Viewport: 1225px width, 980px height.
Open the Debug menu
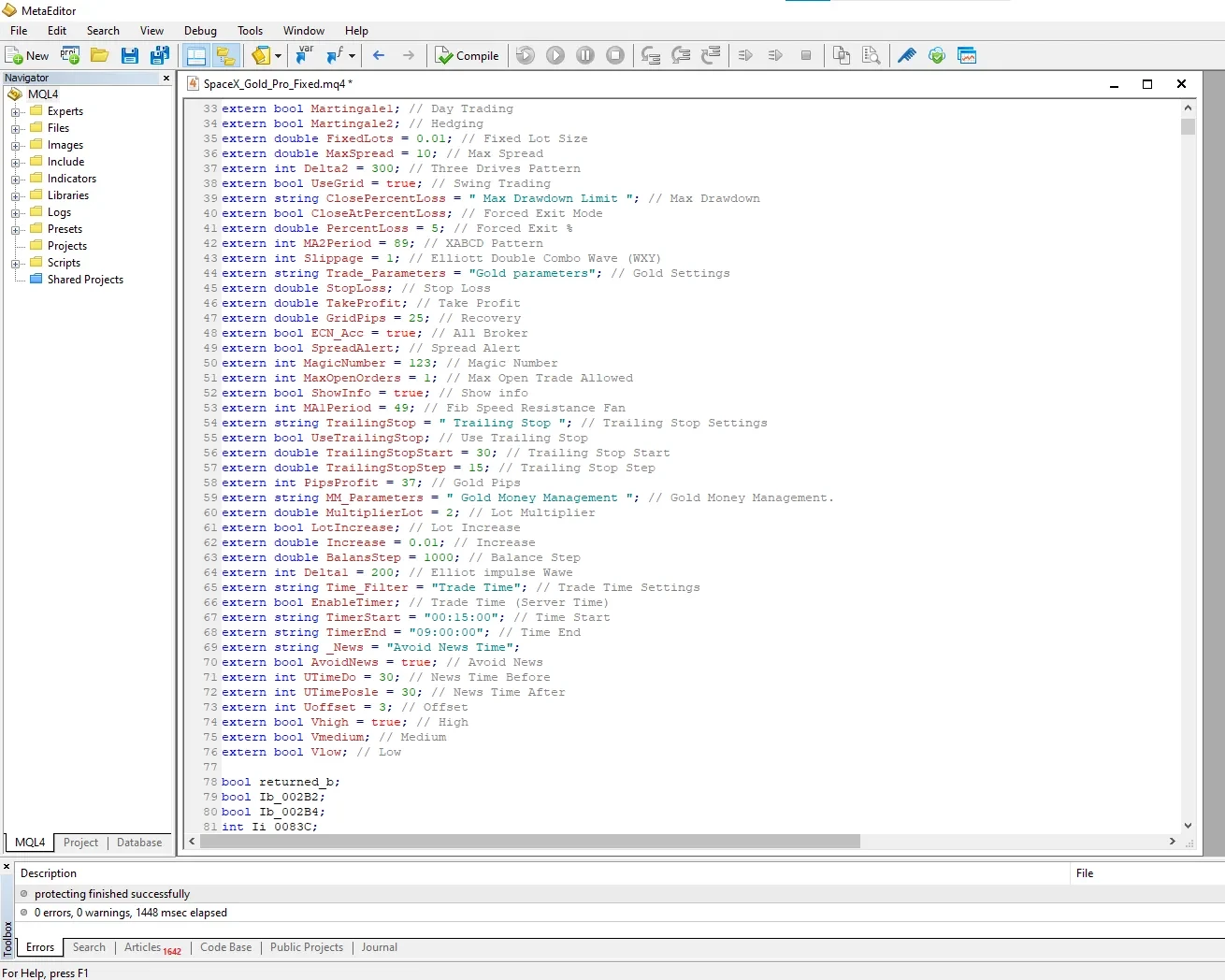coord(200,31)
